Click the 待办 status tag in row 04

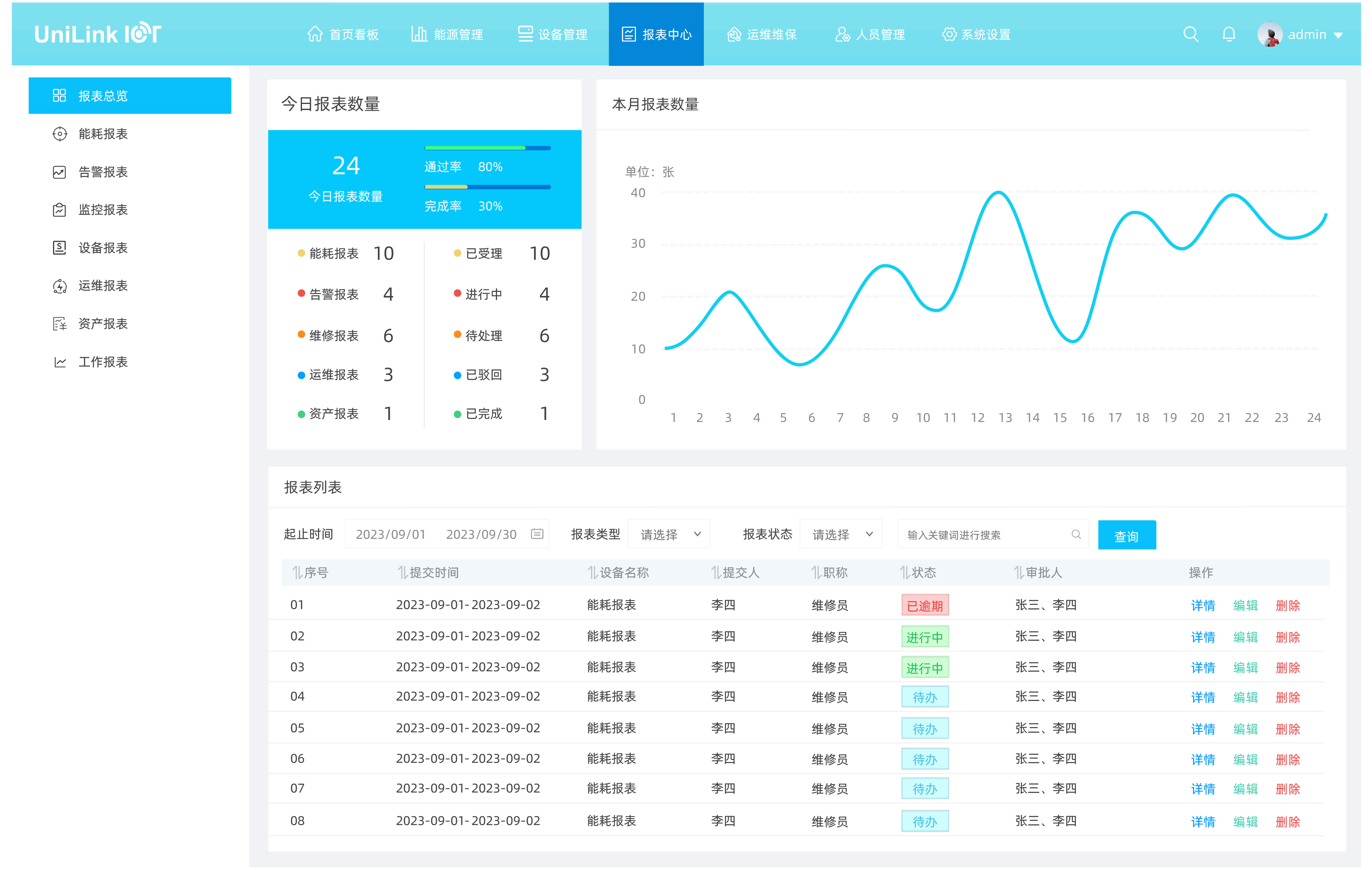pos(925,697)
